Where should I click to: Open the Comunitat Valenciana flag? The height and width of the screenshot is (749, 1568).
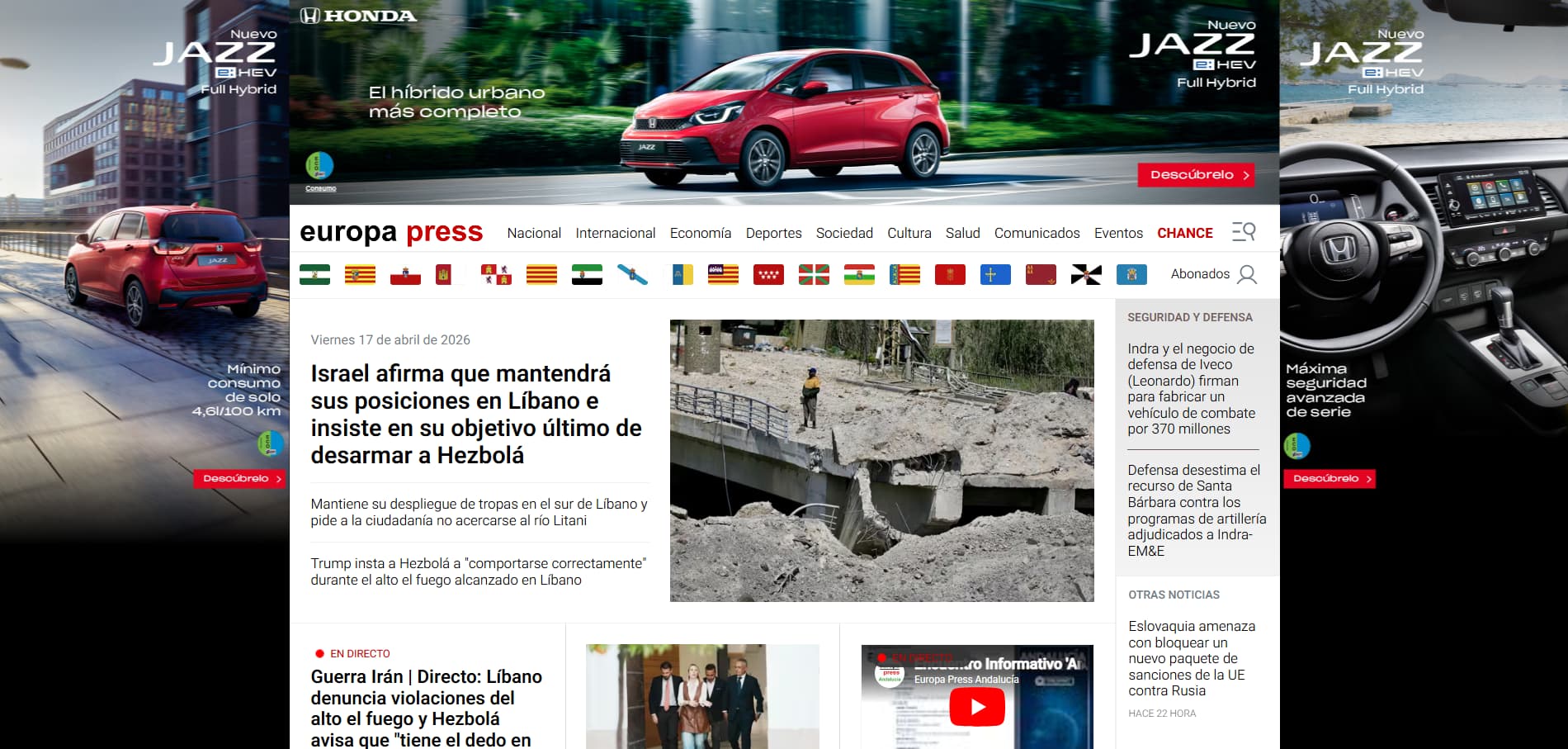click(904, 274)
